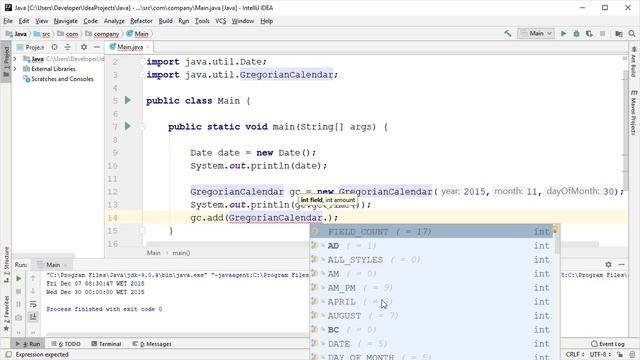640x360 pixels.
Task: Fold the import block at line 2
Action: 142,62
